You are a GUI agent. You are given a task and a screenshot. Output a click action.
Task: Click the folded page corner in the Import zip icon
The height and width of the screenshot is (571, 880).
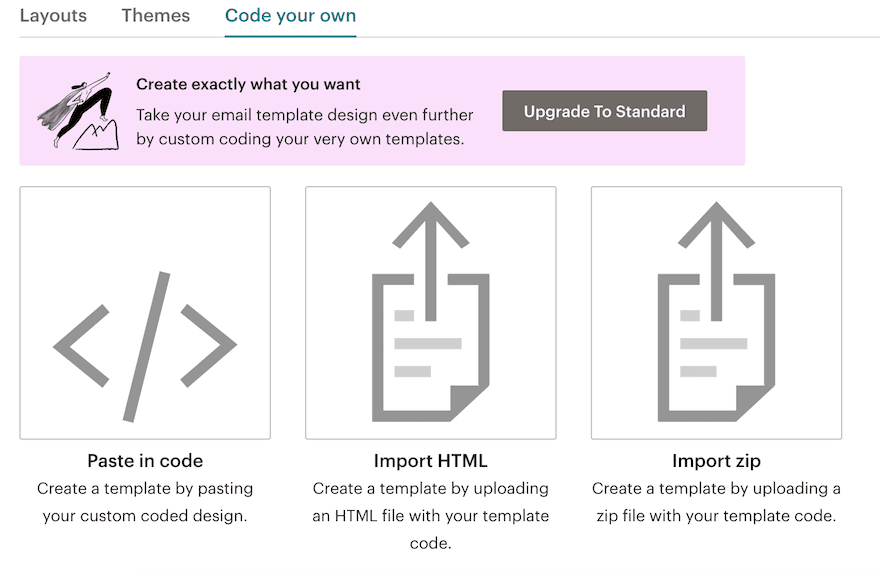pyautogui.click(x=755, y=403)
